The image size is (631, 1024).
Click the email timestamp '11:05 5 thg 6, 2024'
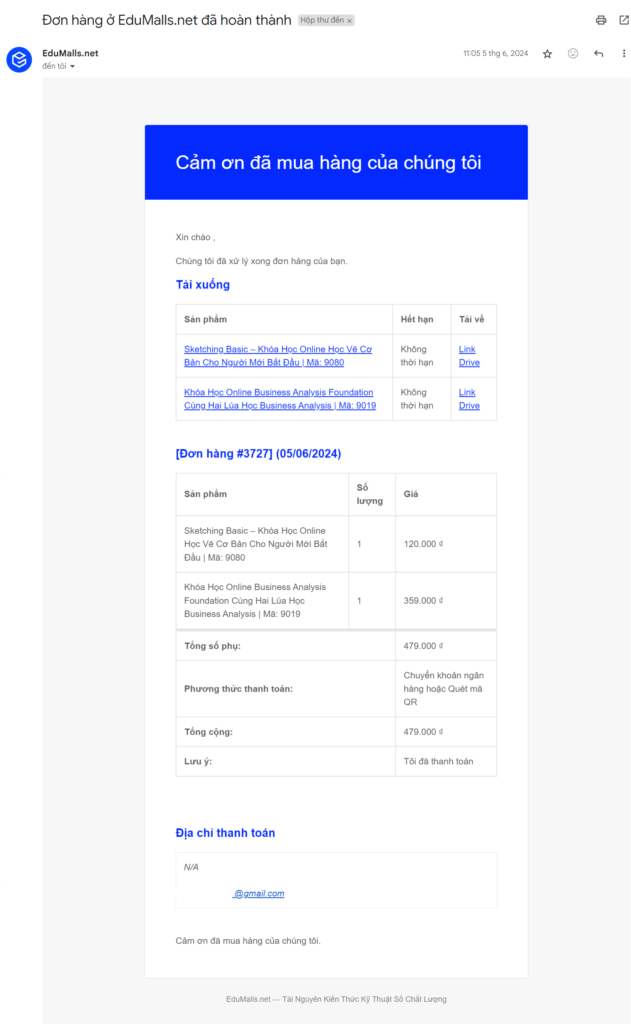(x=495, y=54)
